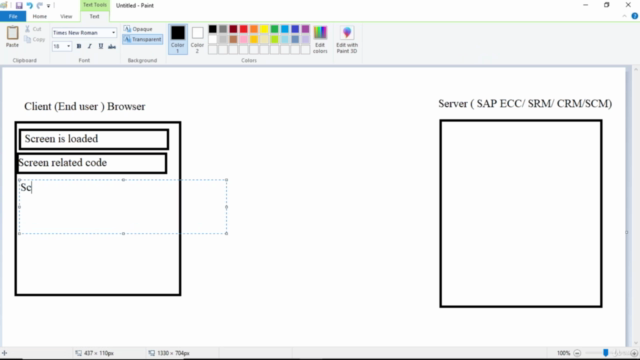This screenshot has width=640, height=360.
Task: Toggle Bold formatting
Action: click(79, 46)
